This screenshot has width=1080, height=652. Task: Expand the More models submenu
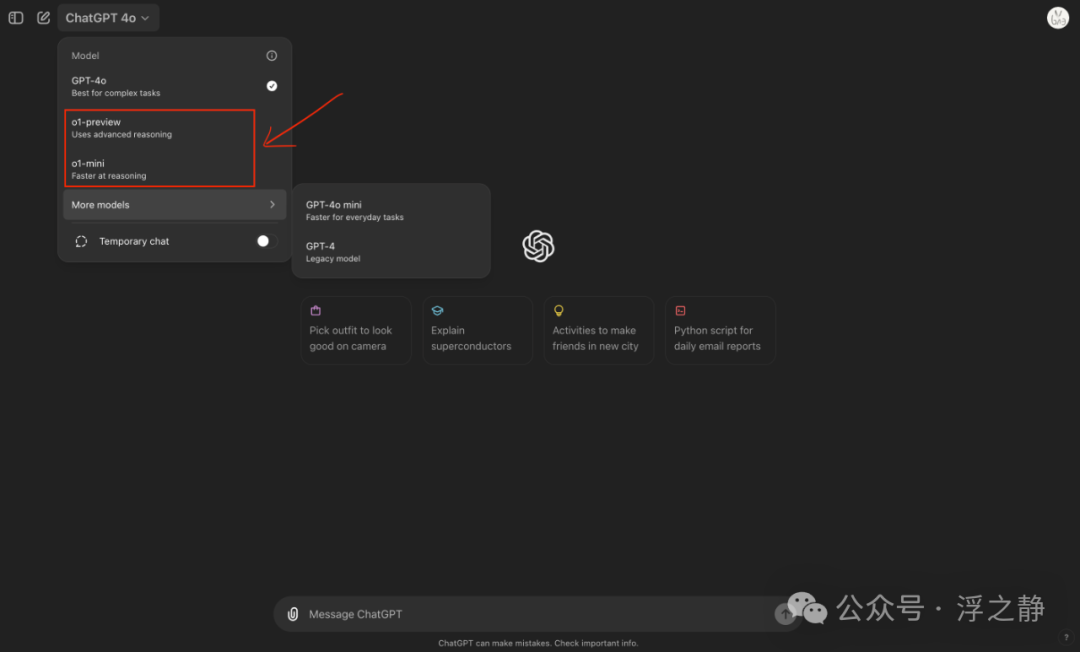click(174, 204)
